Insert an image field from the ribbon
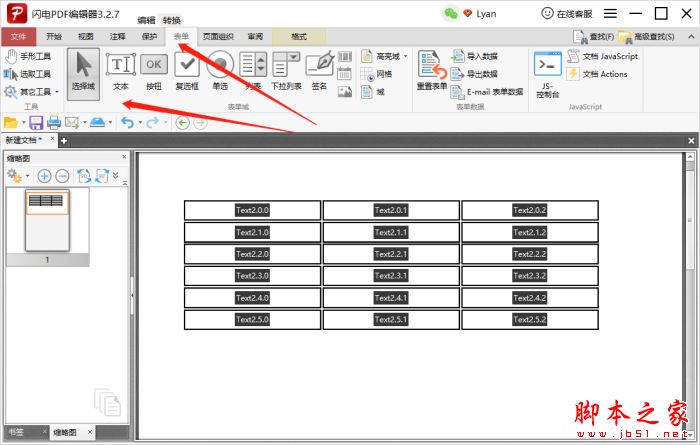Viewport: 700px width, 445px height. pyautogui.click(x=345, y=92)
